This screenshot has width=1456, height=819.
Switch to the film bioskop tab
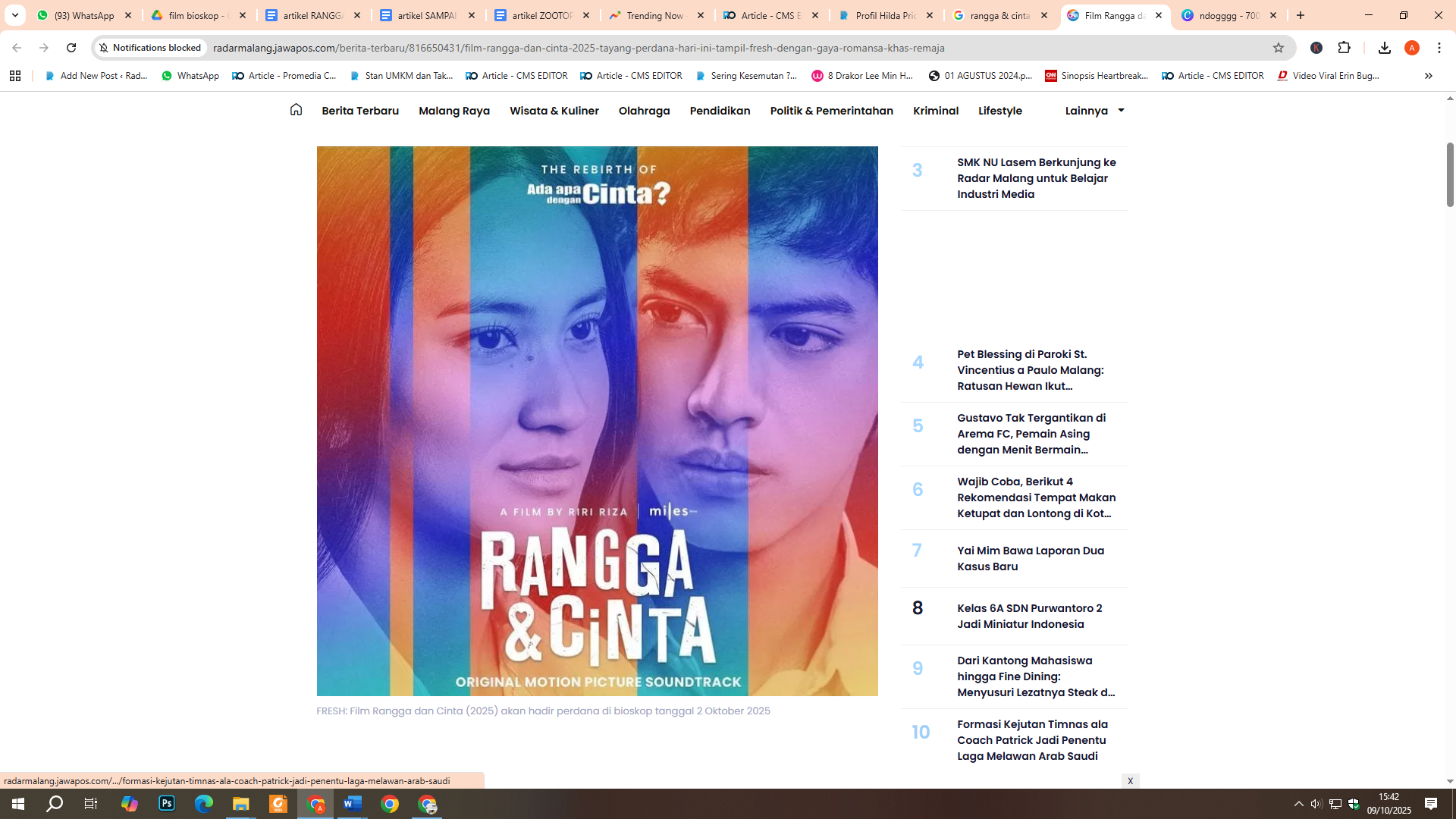pos(199,15)
